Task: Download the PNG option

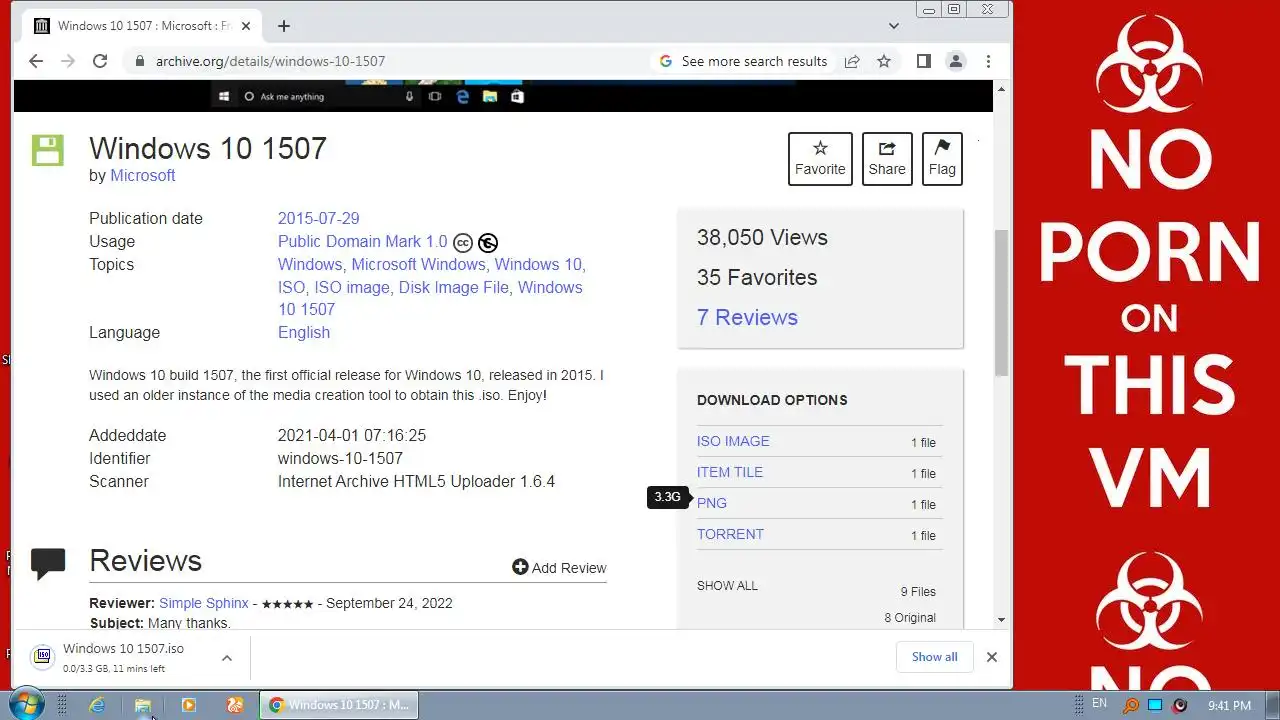Action: 712,503
